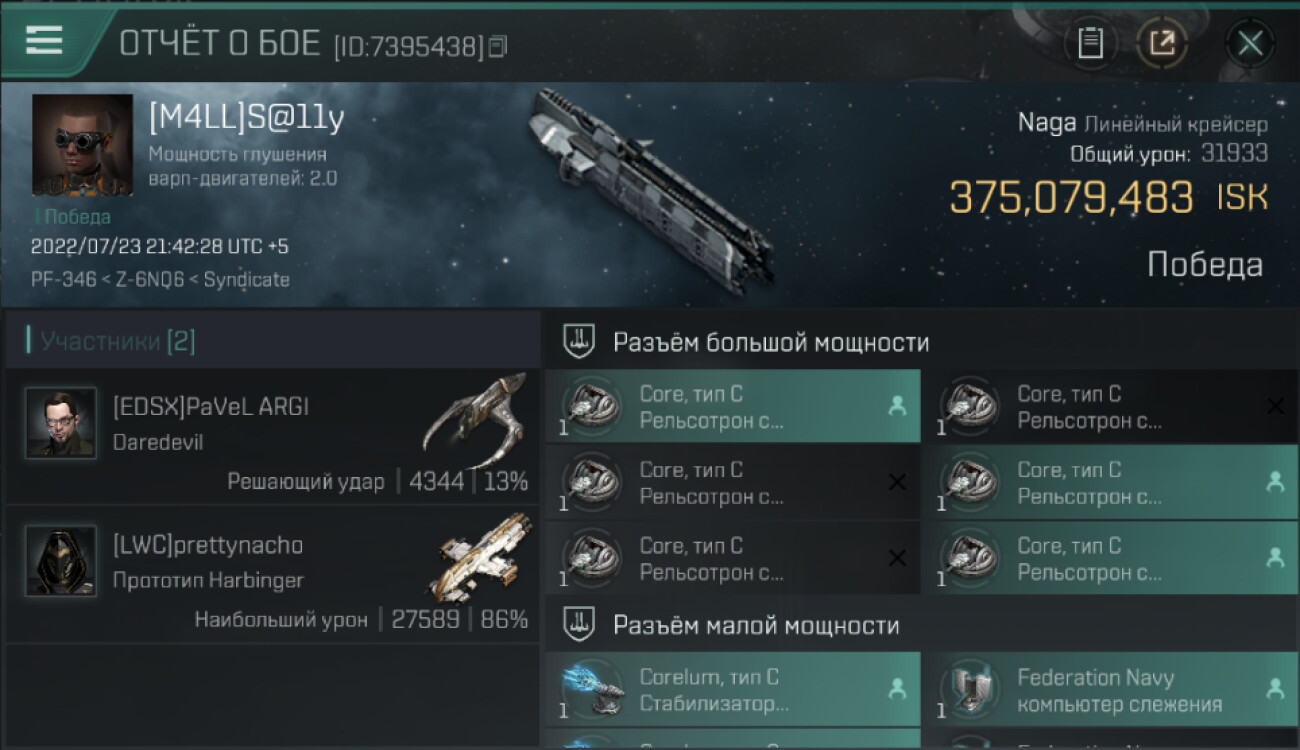1300x750 pixels.
Task: Select the PaVeL ARGI participant portrait
Action: click(x=61, y=423)
